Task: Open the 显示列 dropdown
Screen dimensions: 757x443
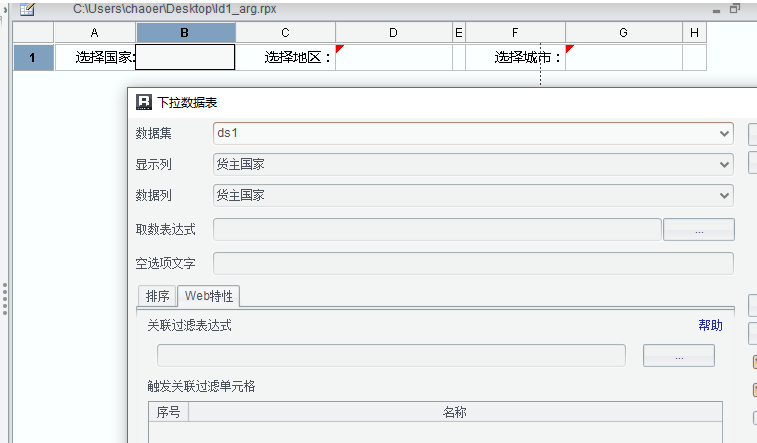Action: click(473, 165)
